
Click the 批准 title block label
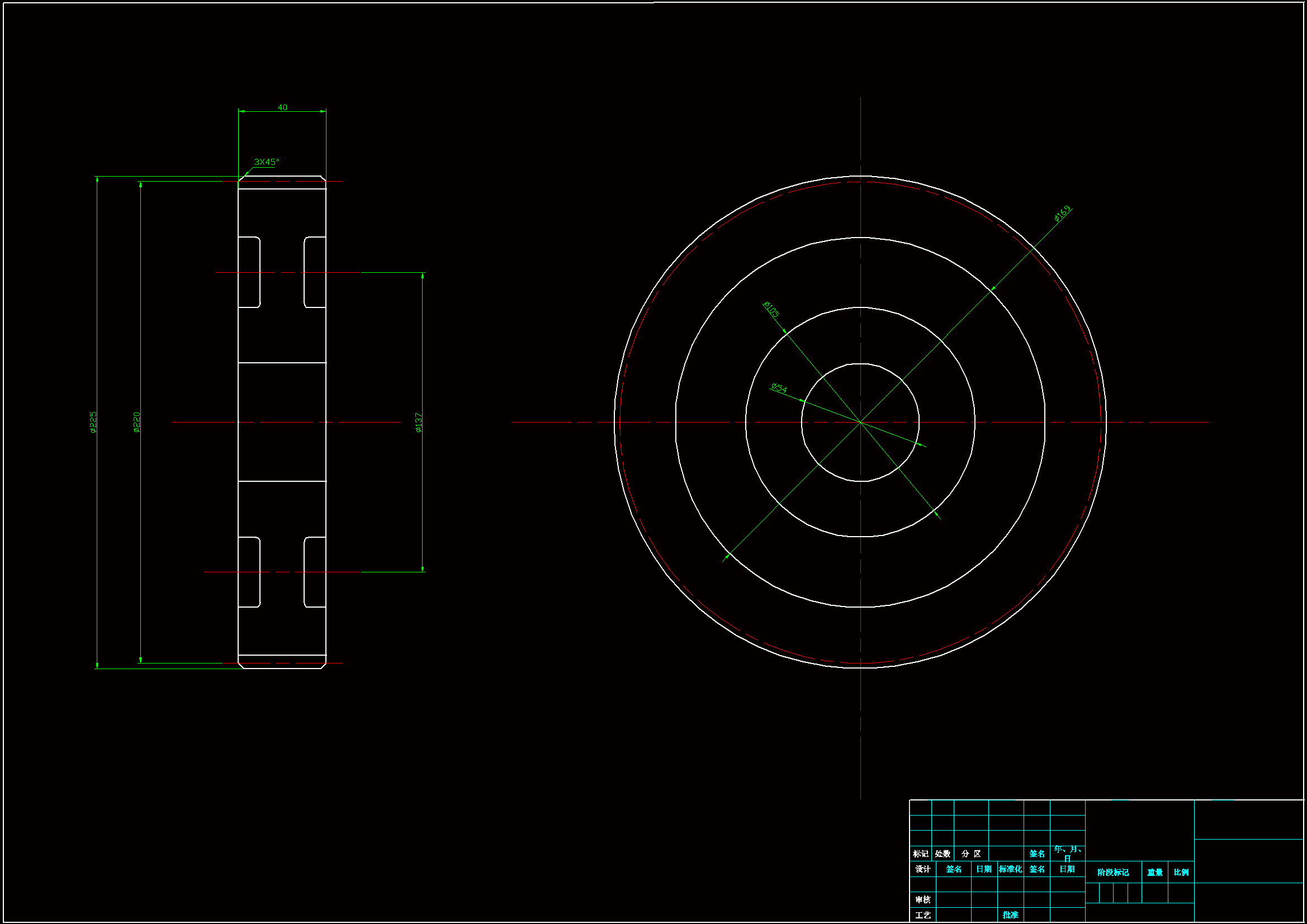tap(1010, 915)
